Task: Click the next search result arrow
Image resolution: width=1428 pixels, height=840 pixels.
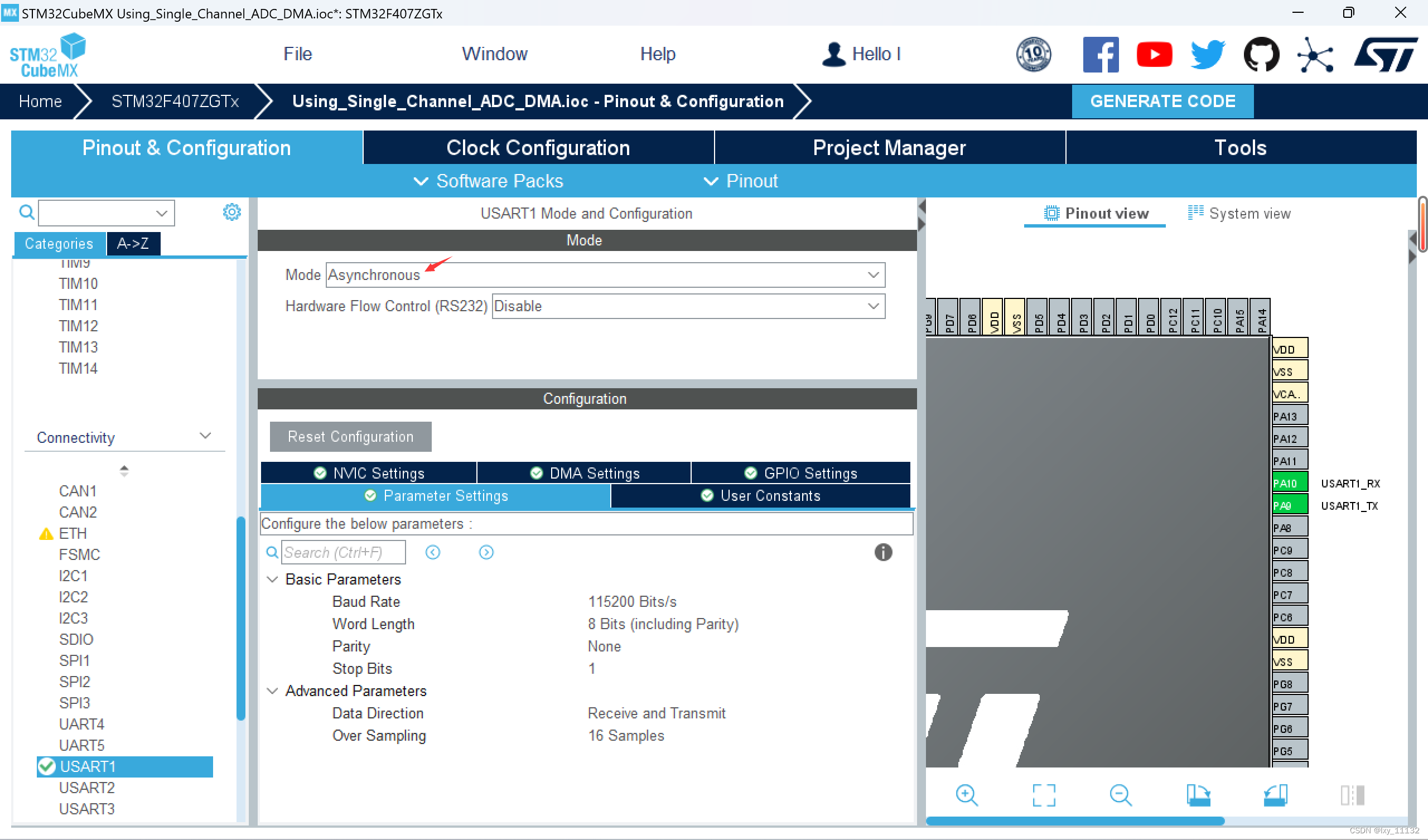Action: click(x=486, y=552)
